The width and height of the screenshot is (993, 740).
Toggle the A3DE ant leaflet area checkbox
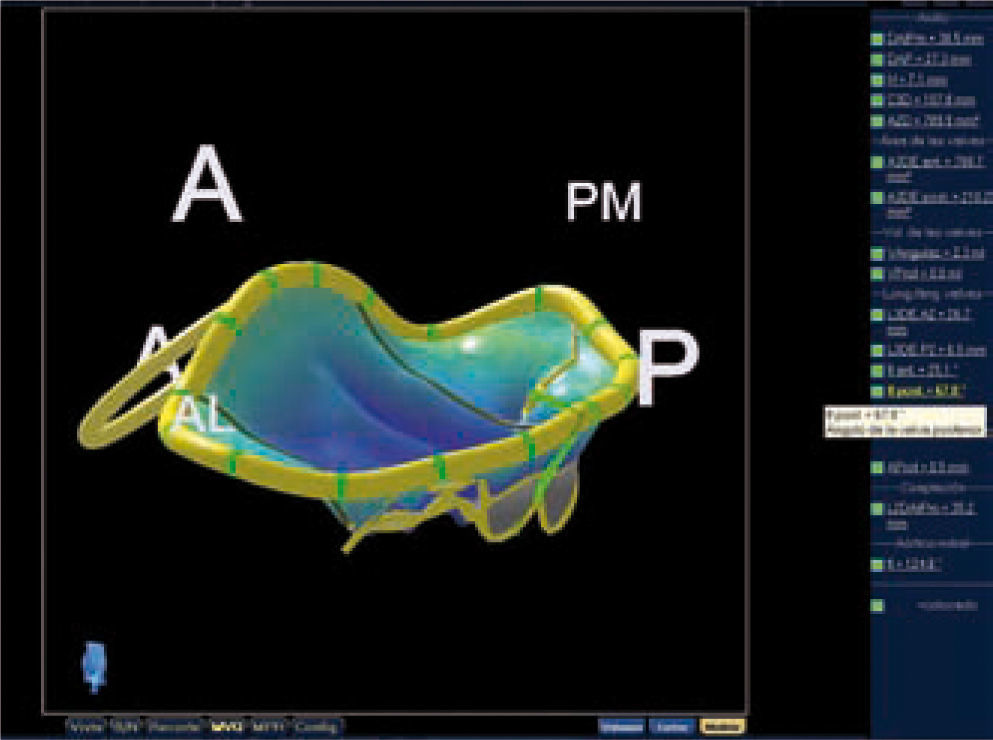tap(877, 160)
